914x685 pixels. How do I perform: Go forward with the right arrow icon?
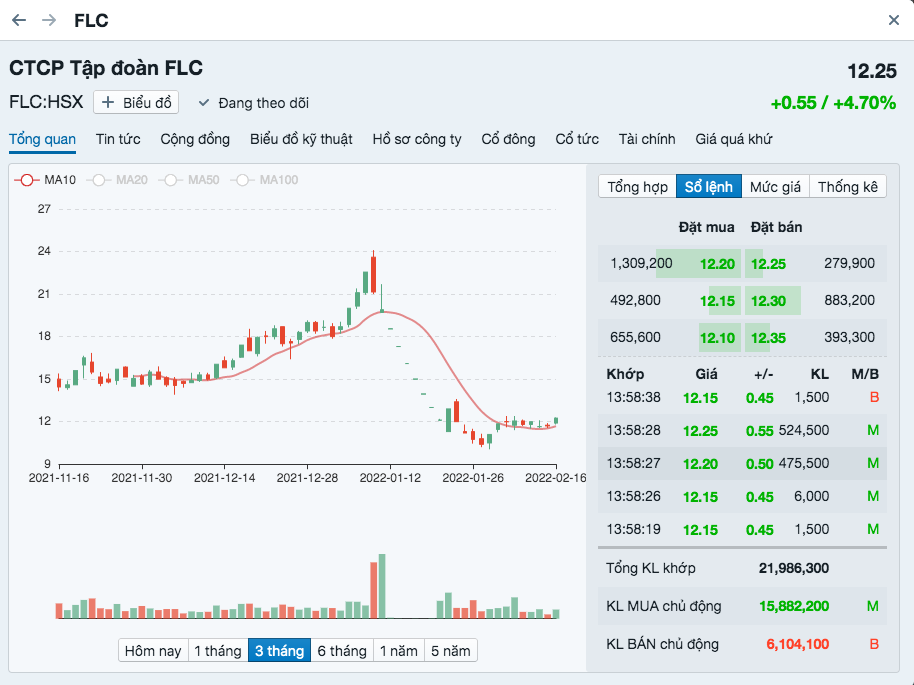click(49, 20)
